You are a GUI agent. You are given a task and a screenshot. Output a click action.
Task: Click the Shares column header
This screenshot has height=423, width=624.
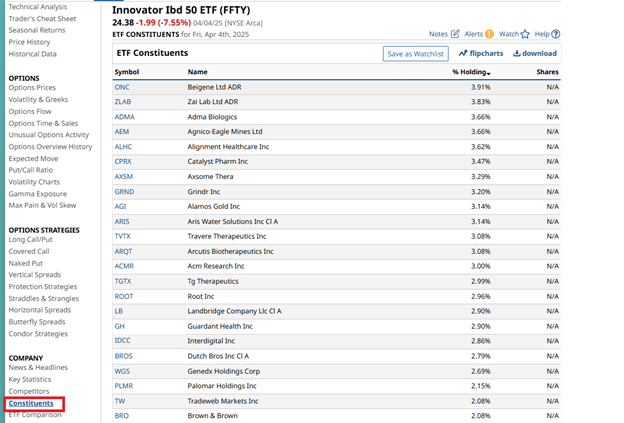[x=545, y=72]
